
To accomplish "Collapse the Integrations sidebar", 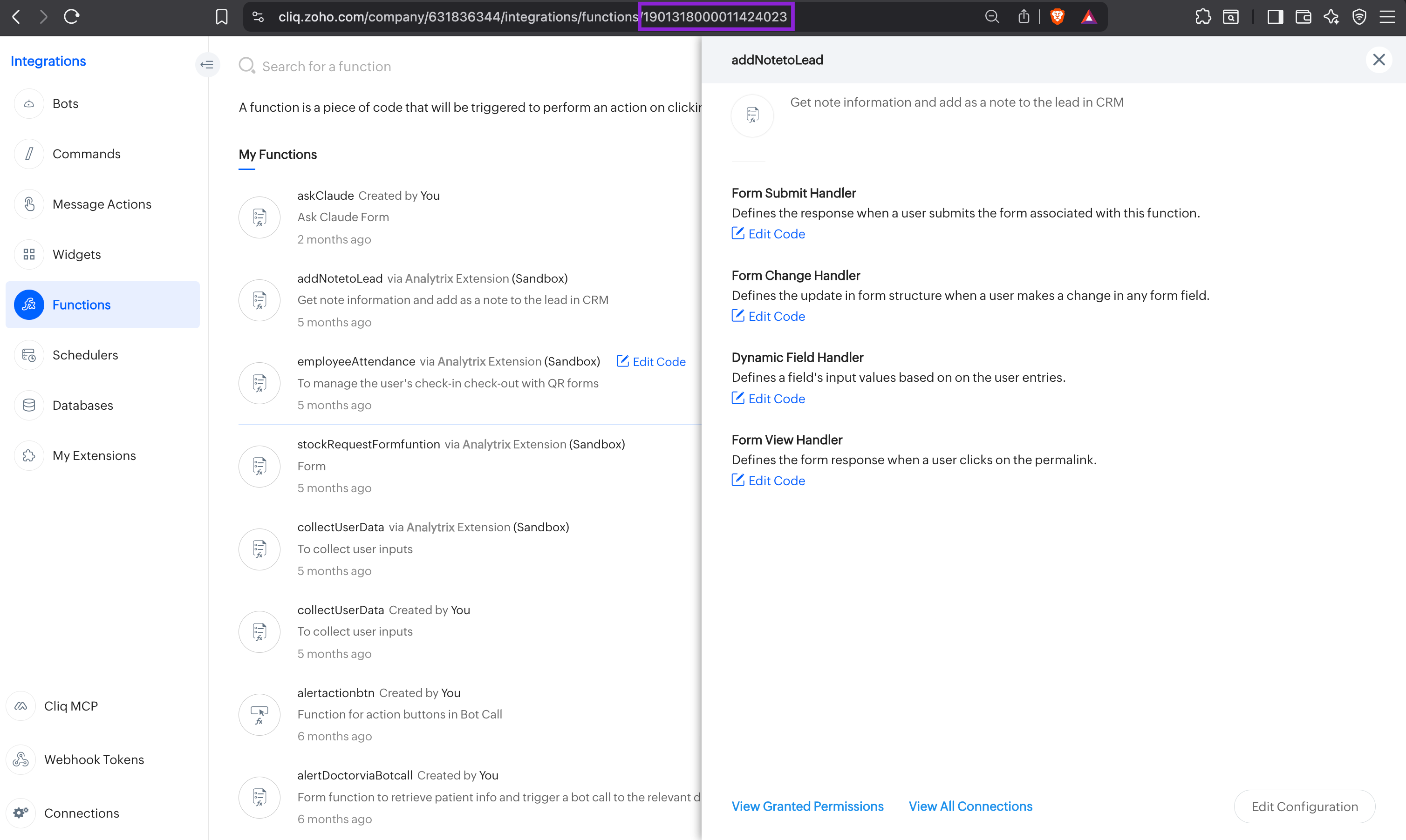I will tap(207, 65).
